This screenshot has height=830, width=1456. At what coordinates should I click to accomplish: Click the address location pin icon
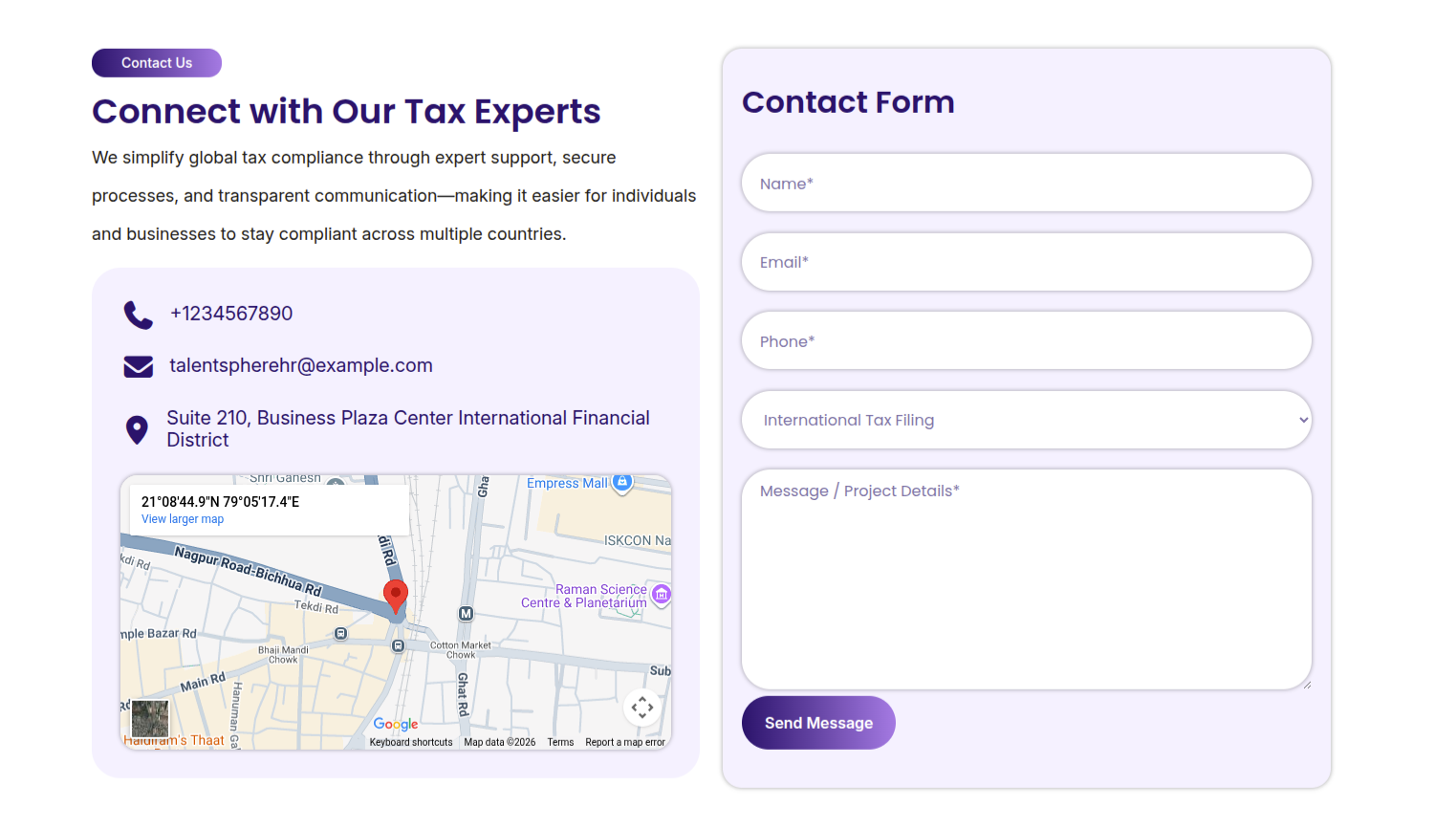pos(137,429)
